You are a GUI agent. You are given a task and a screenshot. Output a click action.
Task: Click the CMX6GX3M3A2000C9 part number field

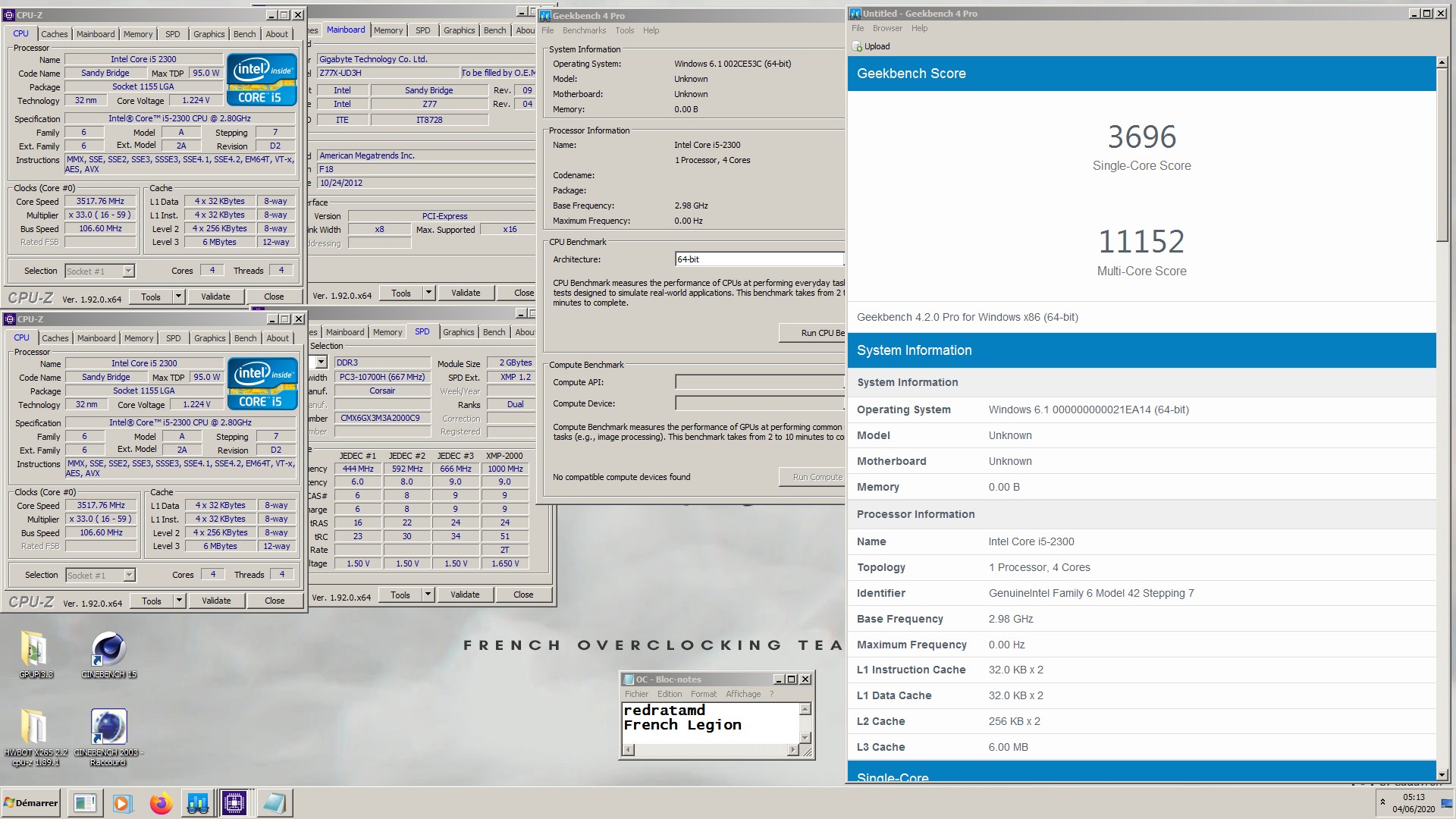(382, 418)
